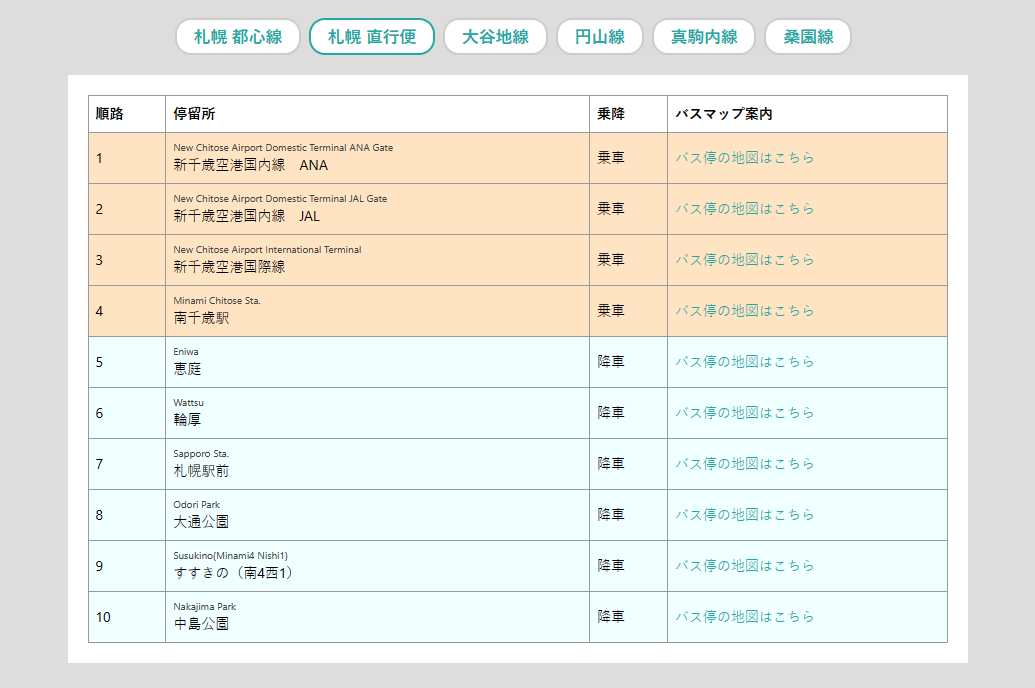Click the 新千歳空港国内線 JAL stop name
The width and height of the screenshot is (1035, 688).
pyautogui.click(x=246, y=216)
